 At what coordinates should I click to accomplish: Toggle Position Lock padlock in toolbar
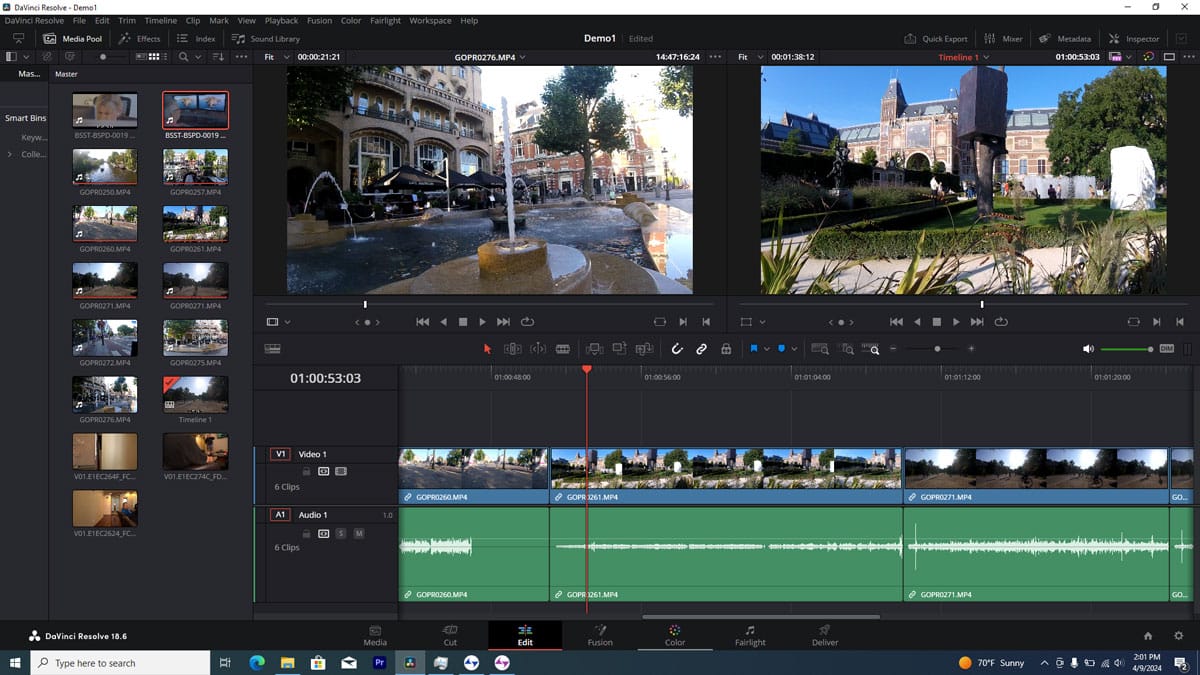tap(726, 349)
